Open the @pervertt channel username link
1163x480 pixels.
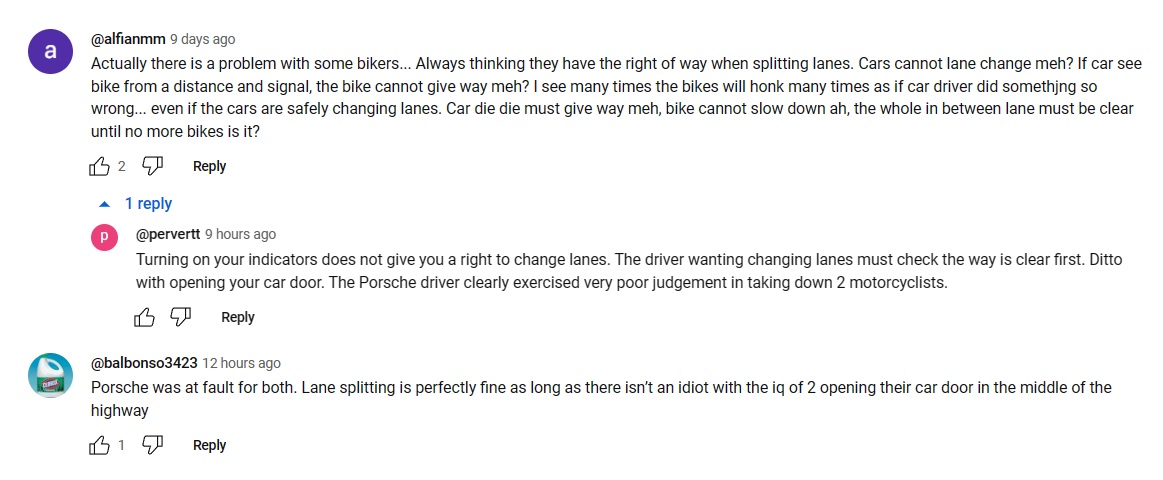[168, 234]
